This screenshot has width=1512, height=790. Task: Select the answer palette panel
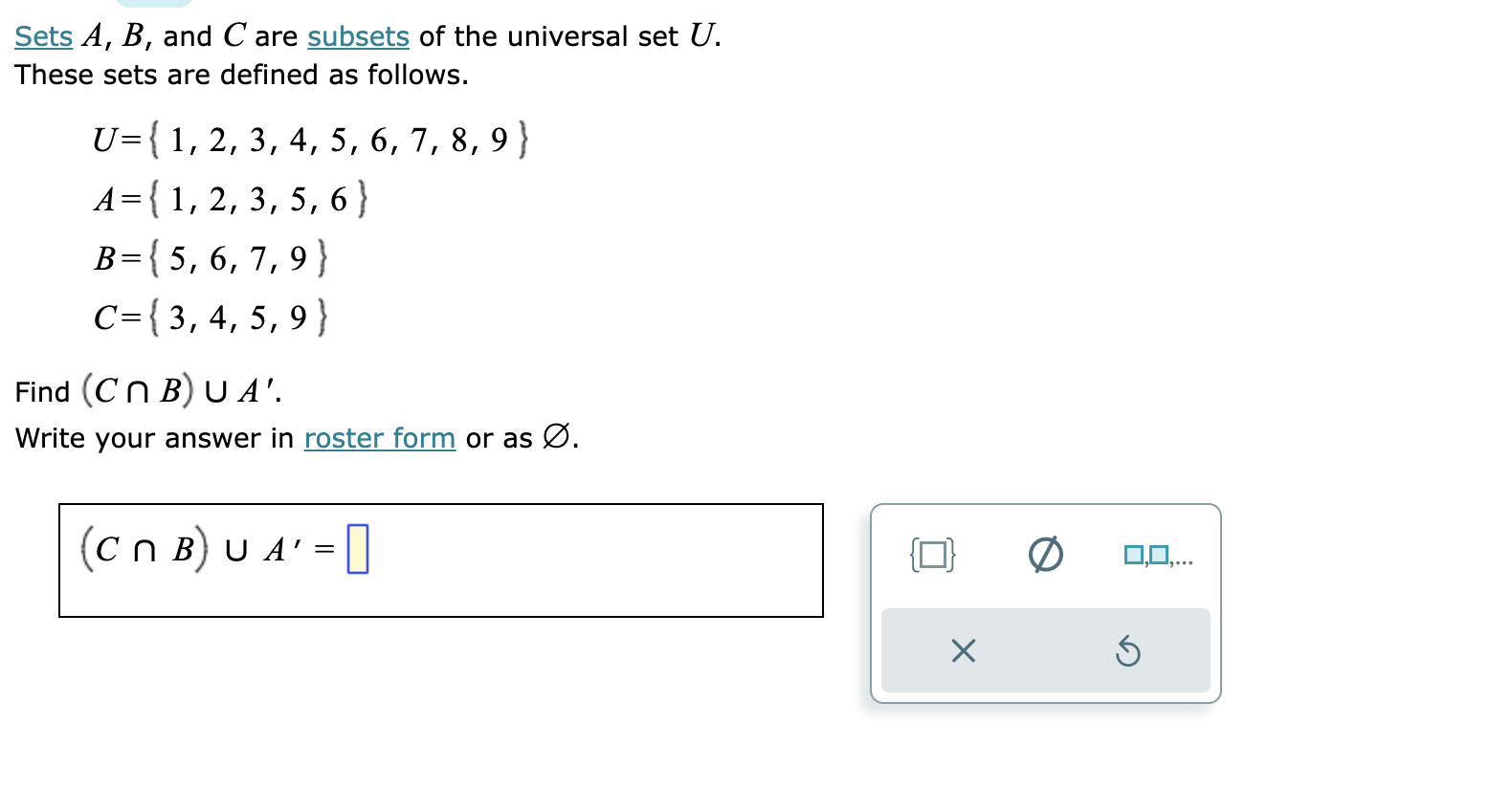point(1045,603)
